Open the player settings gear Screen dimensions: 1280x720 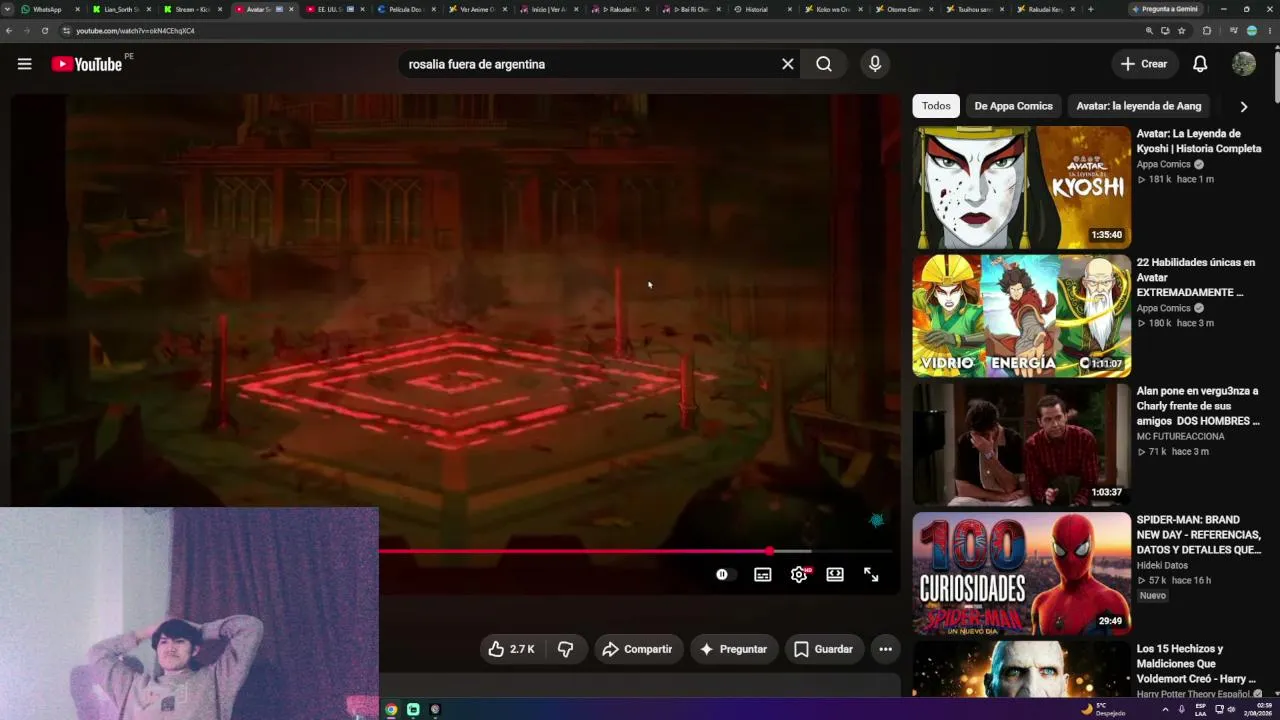point(799,575)
